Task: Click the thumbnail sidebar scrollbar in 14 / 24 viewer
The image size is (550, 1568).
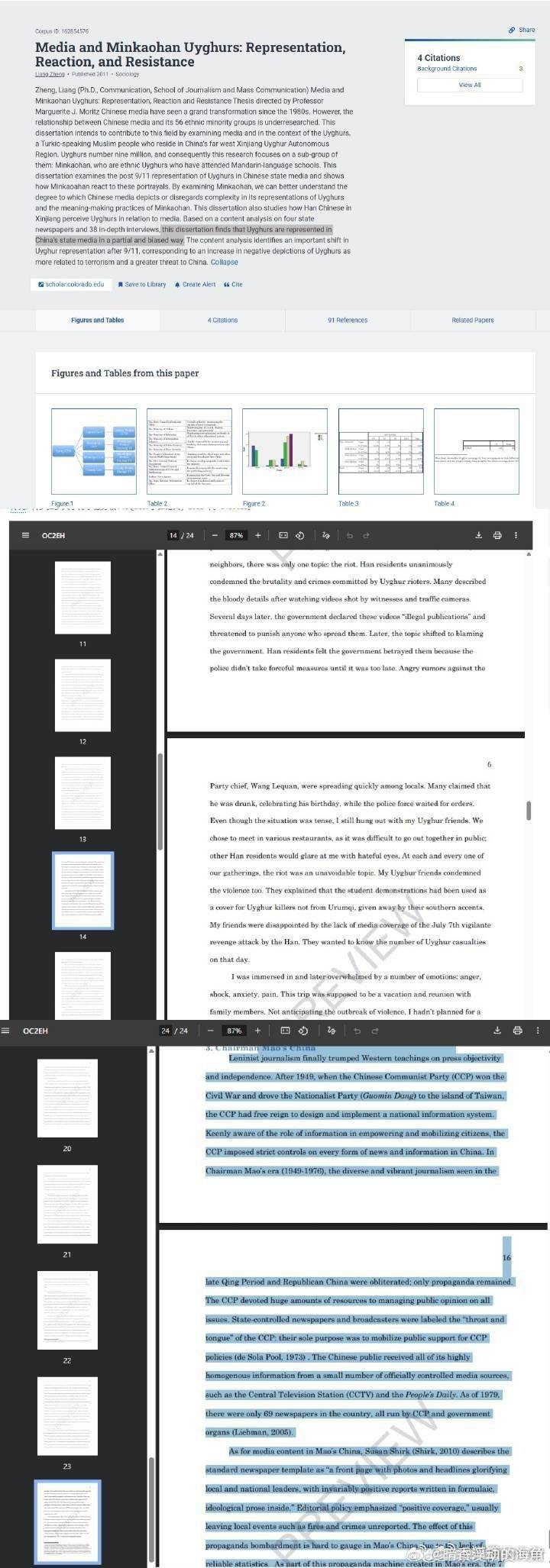Action: coord(160,802)
